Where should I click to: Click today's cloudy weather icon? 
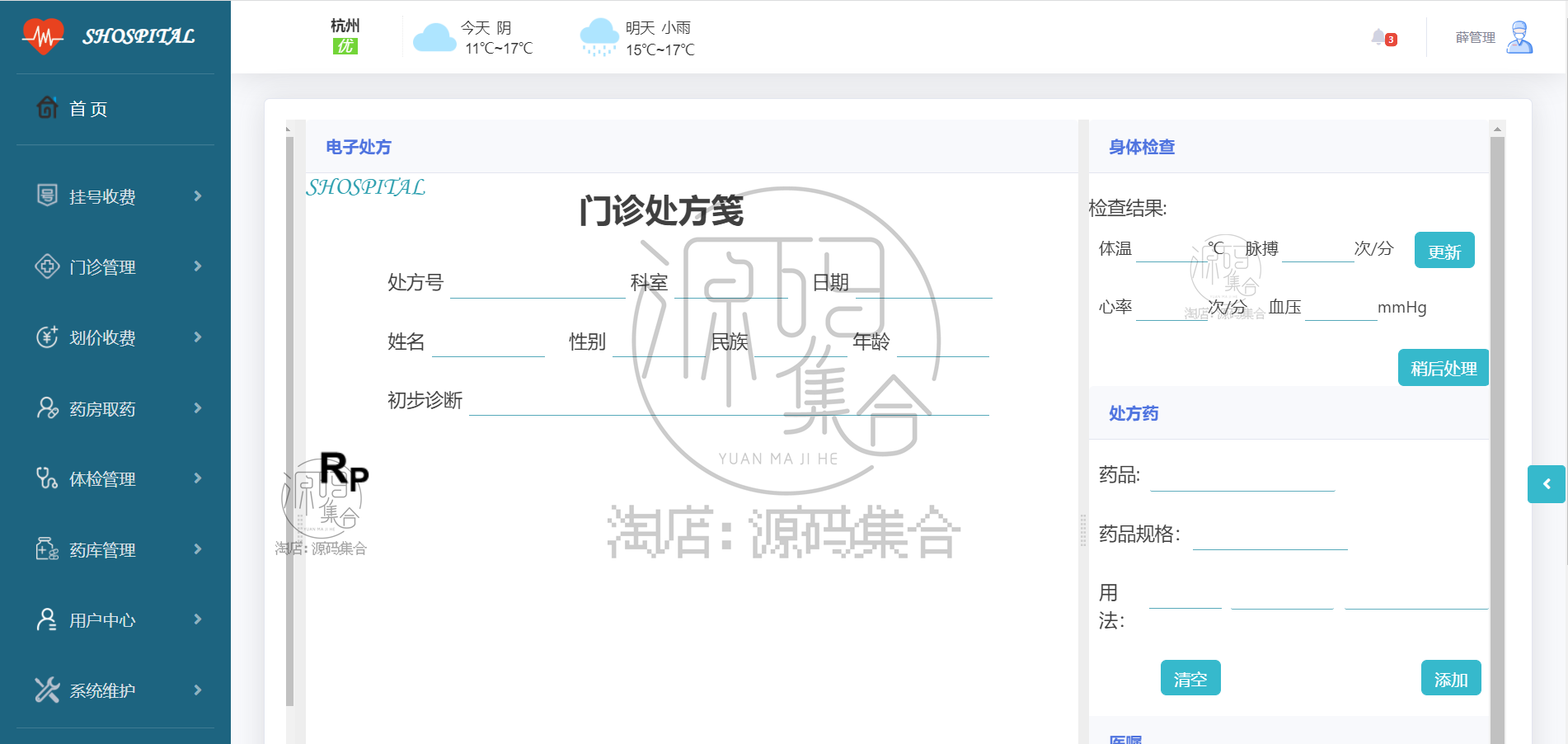[x=434, y=38]
